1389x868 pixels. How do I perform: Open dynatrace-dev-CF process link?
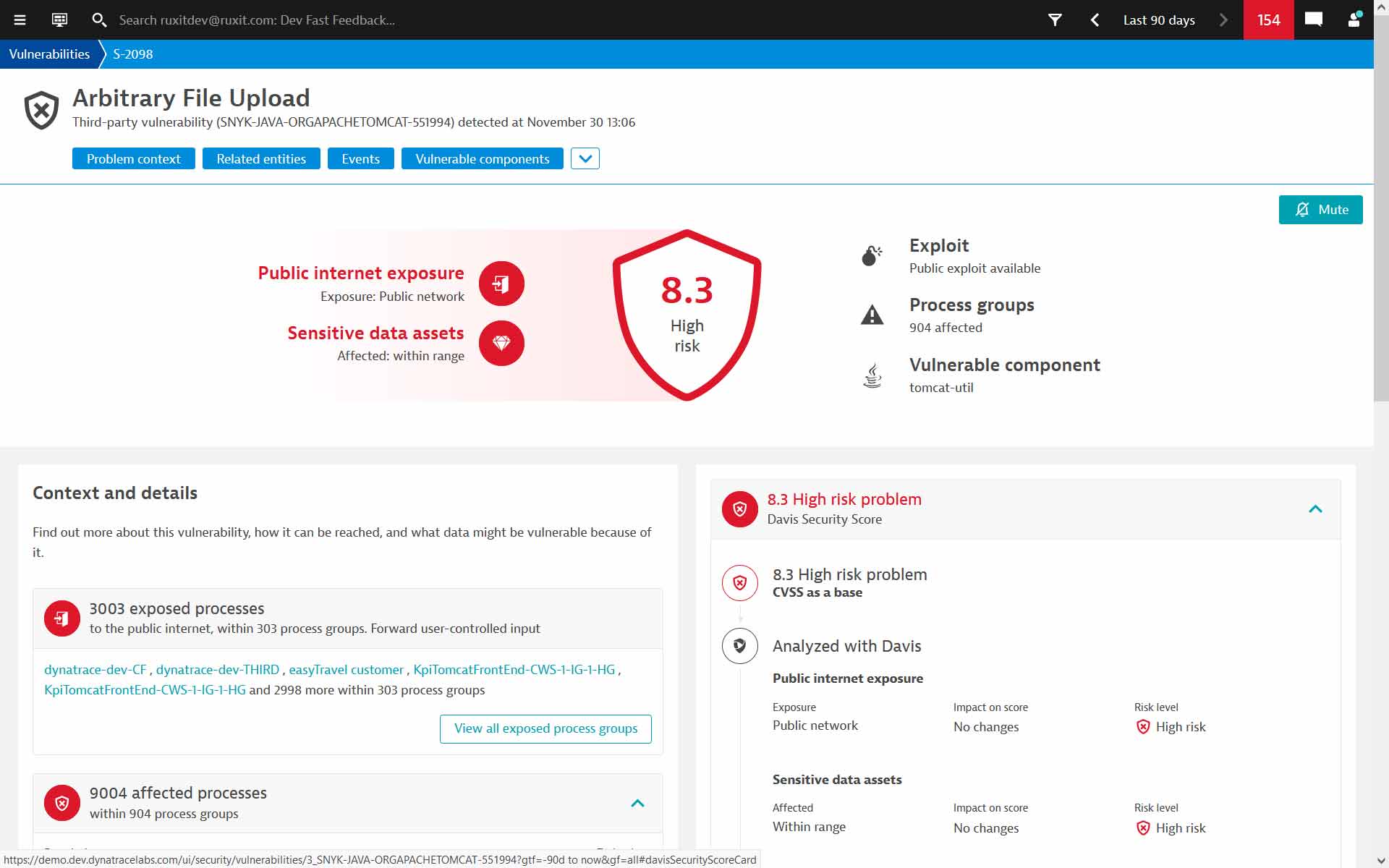(95, 670)
